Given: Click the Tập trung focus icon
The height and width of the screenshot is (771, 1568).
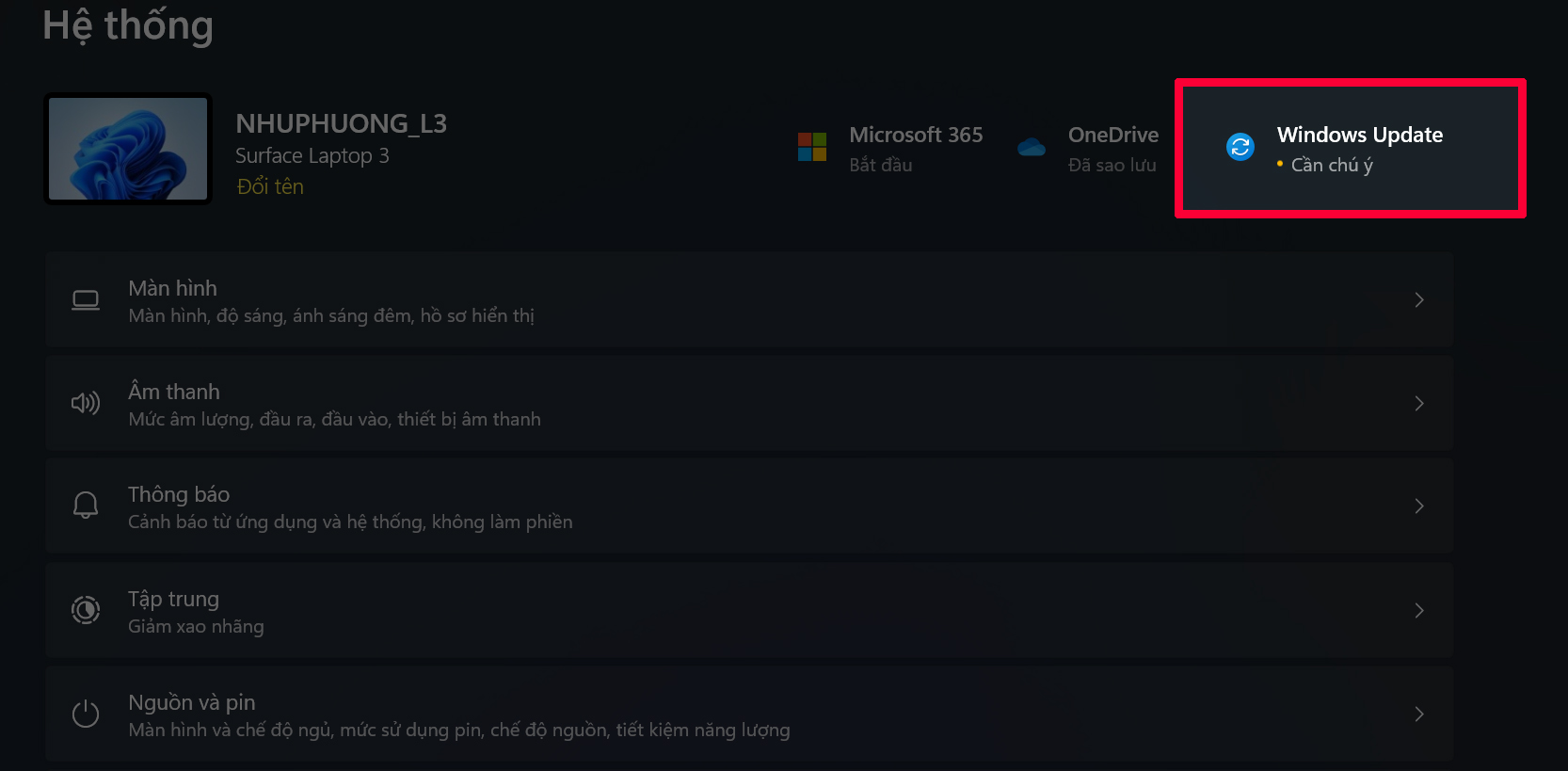Looking at the screenshot, I should [86, 610].
